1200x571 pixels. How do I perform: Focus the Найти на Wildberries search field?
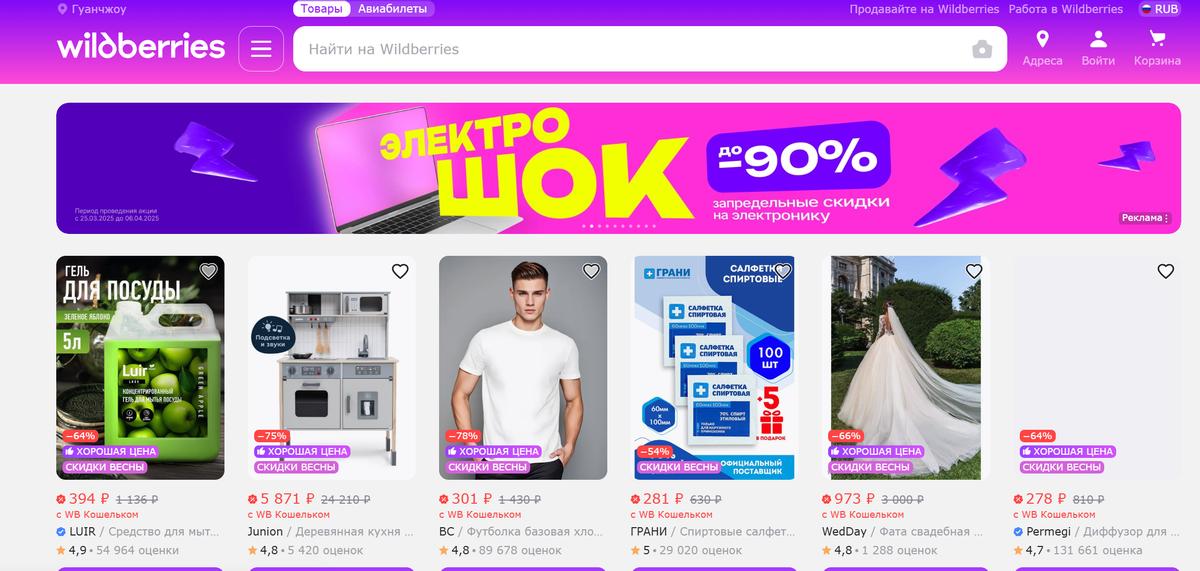[x=630, y=49]
